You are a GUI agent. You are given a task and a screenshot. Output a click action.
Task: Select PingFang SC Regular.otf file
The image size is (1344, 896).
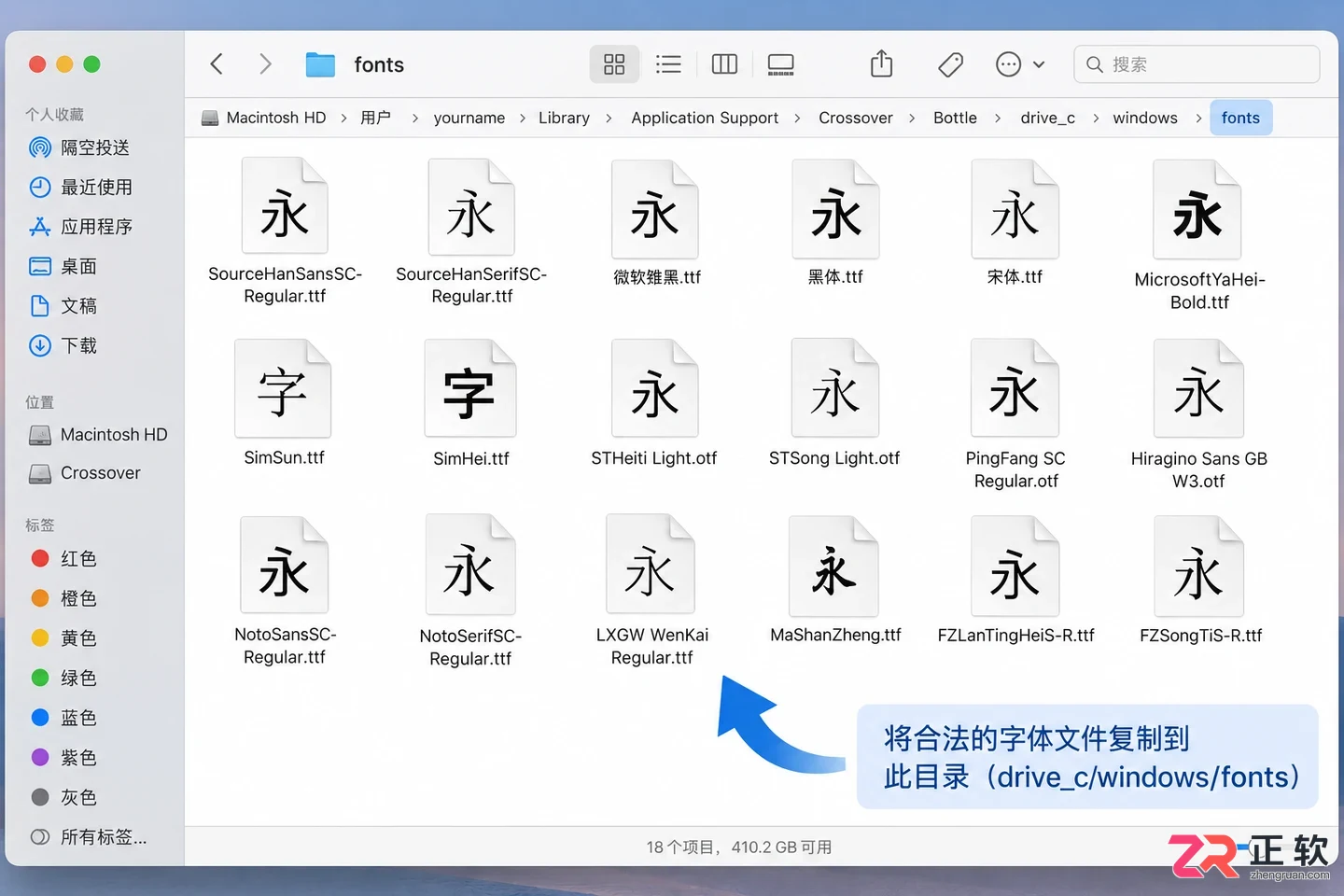coord(1015,414)
